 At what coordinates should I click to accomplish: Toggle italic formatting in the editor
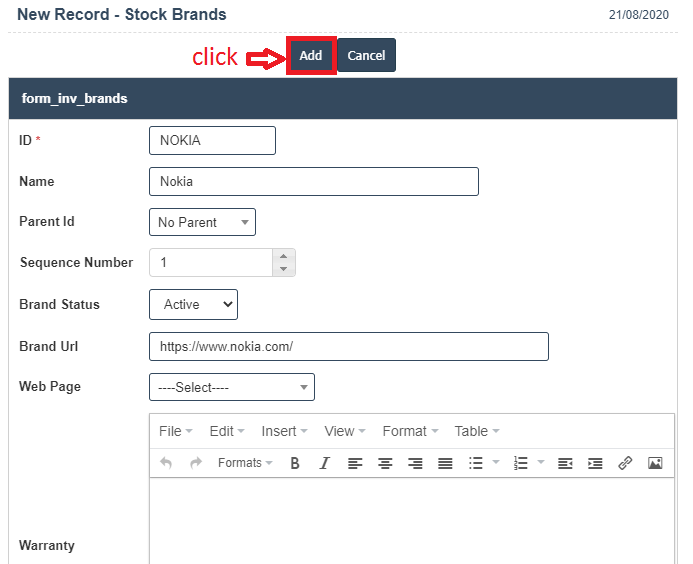pos(324,463)
